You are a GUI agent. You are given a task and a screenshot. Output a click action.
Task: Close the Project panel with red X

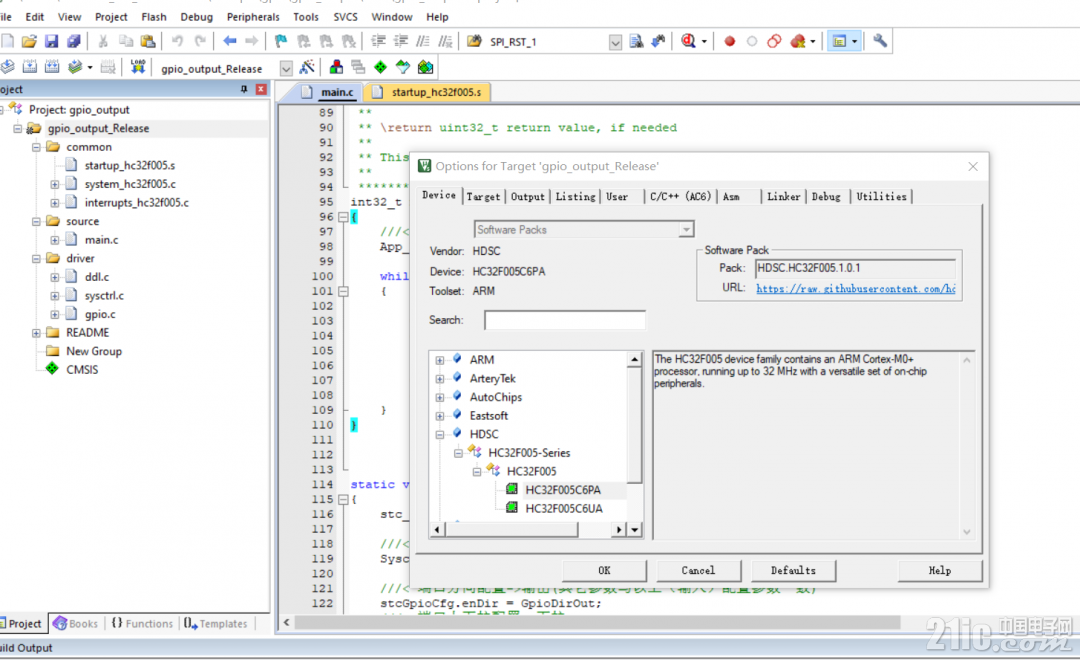click(x=261, y=90)
